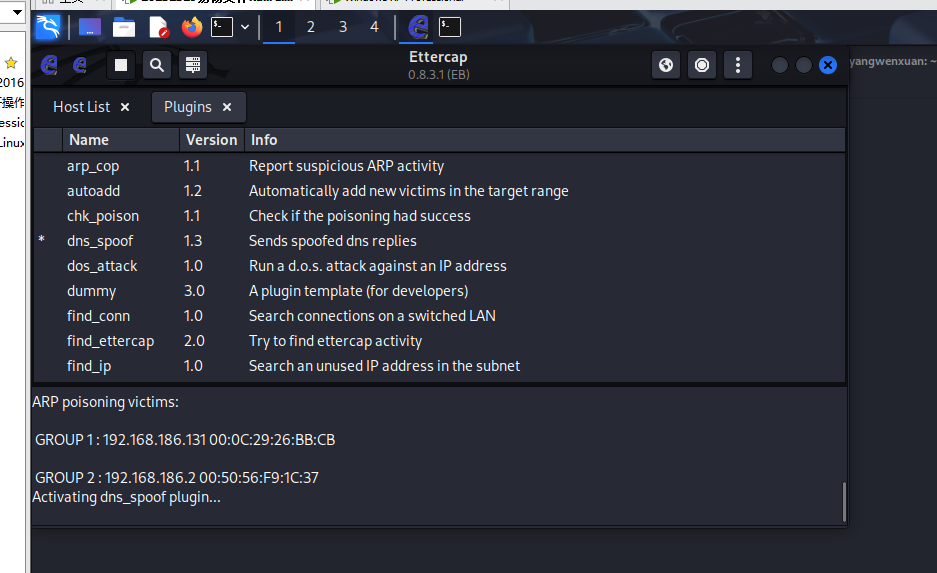Sort plugins by Version column header

coord(211,140)
